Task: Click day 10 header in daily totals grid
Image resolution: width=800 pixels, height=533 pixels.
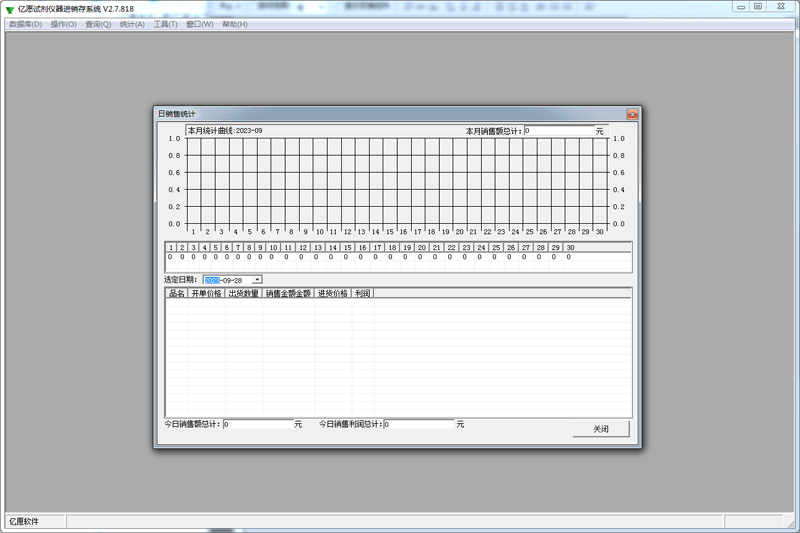Action: pyautogui.click(x=273, y=247)
